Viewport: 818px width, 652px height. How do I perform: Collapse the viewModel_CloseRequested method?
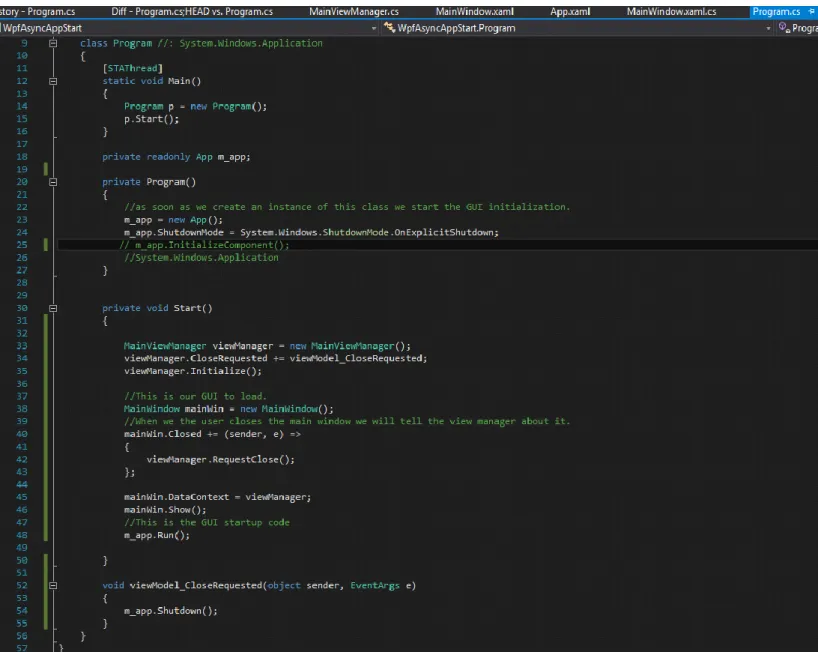[x=53, y=586]
